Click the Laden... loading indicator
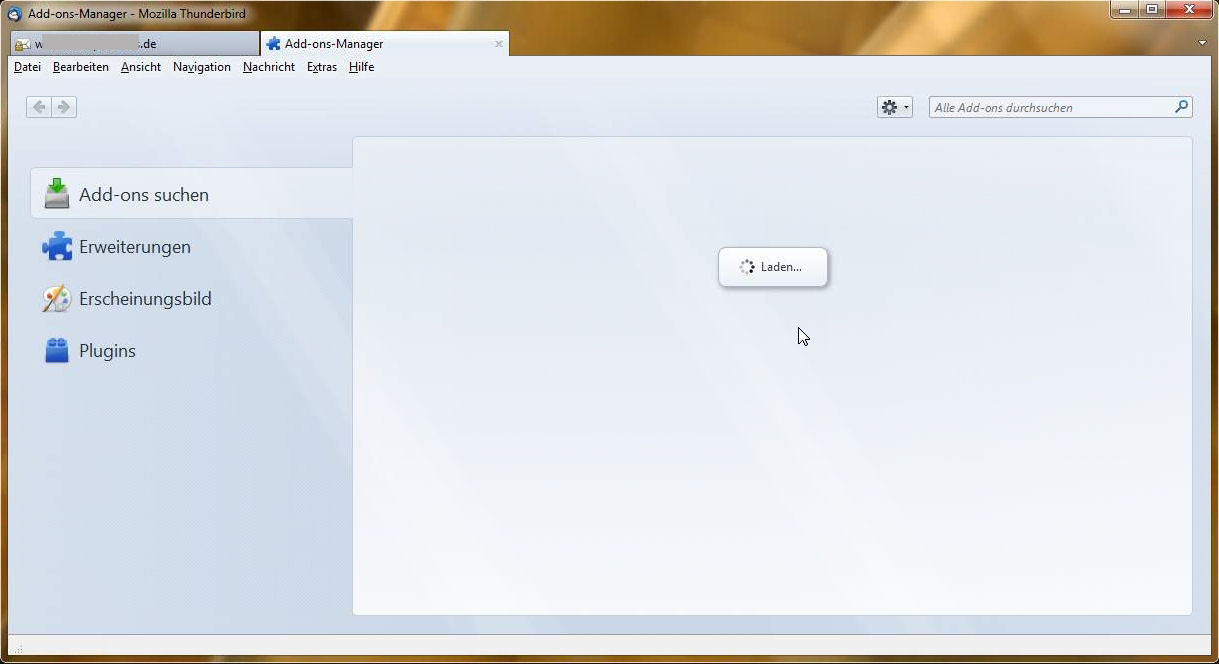The width and height of the screenshot is (1219, 664). point(773,267)
